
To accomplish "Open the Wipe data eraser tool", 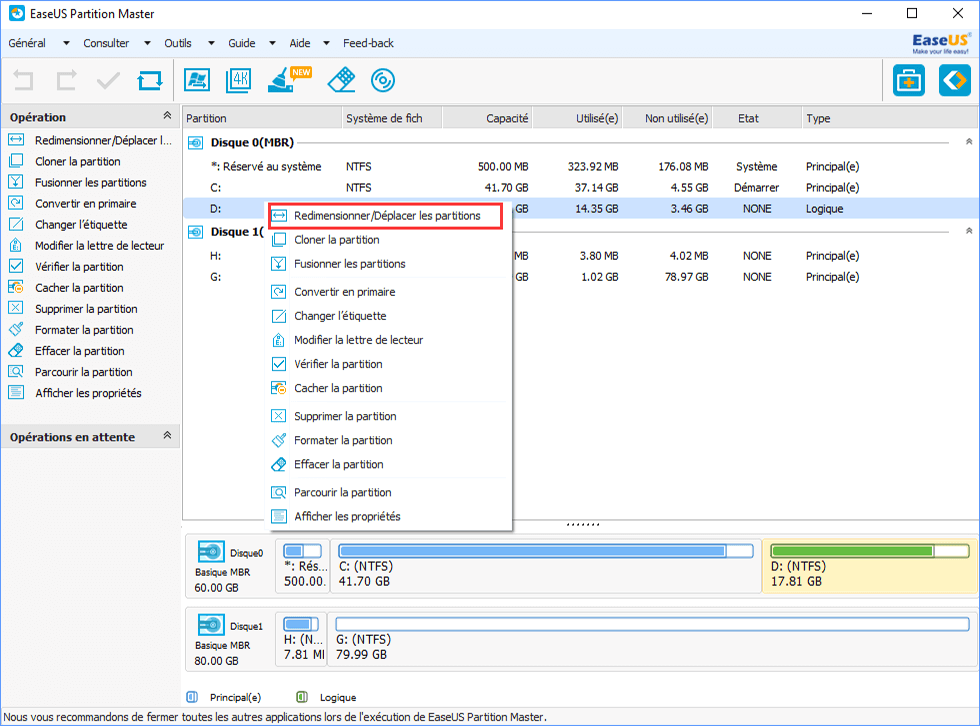I will click(341, 80).
